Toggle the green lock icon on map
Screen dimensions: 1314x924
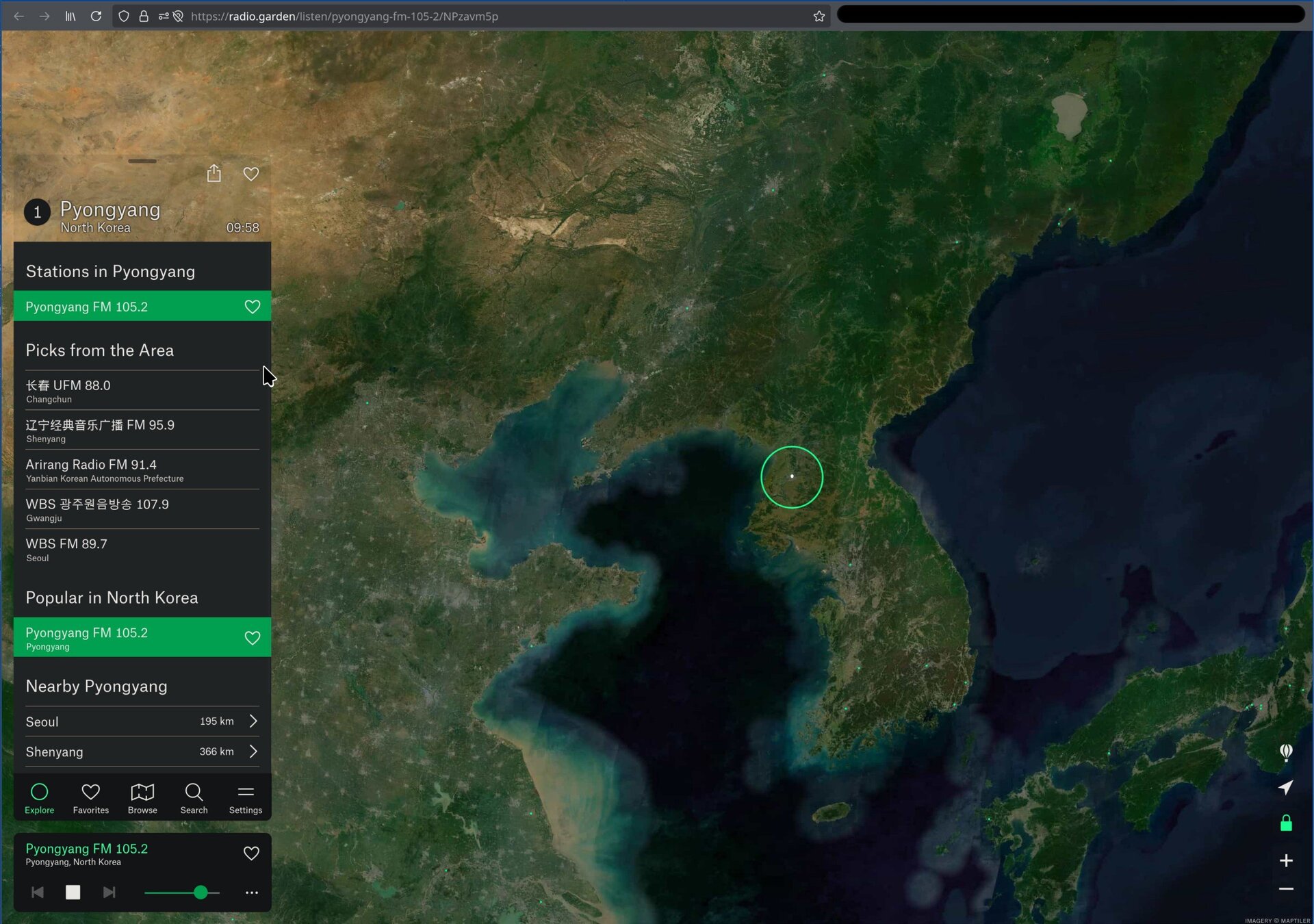(x=1286, y=823)
